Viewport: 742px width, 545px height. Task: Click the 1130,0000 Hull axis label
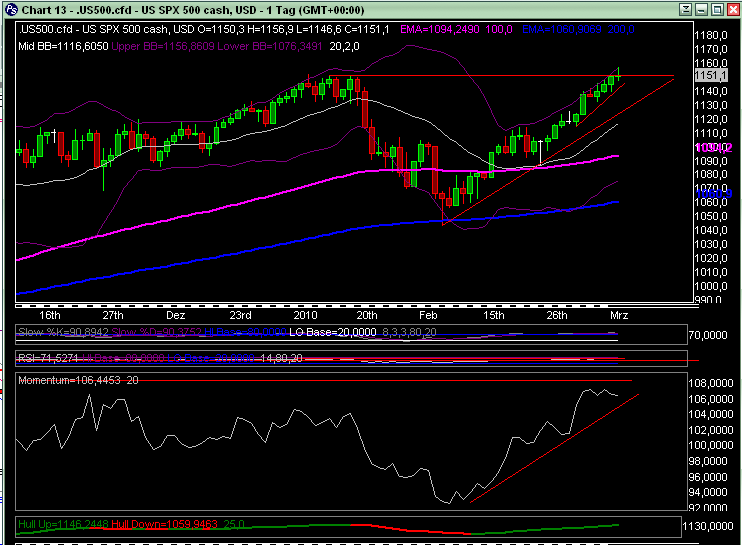coord(707,526)
